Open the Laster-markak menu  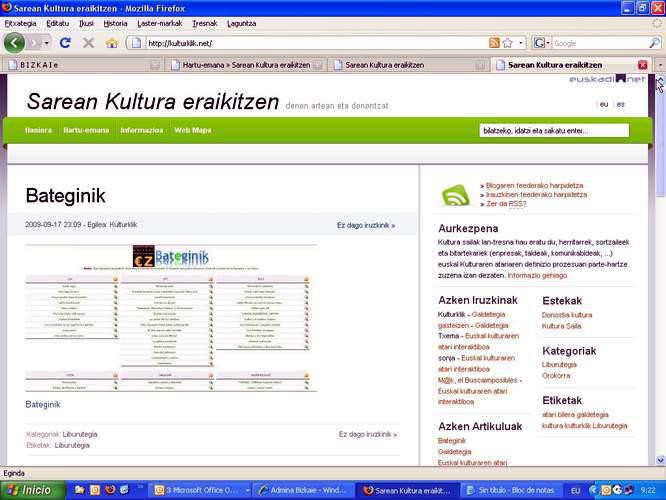tap(160, 24)
